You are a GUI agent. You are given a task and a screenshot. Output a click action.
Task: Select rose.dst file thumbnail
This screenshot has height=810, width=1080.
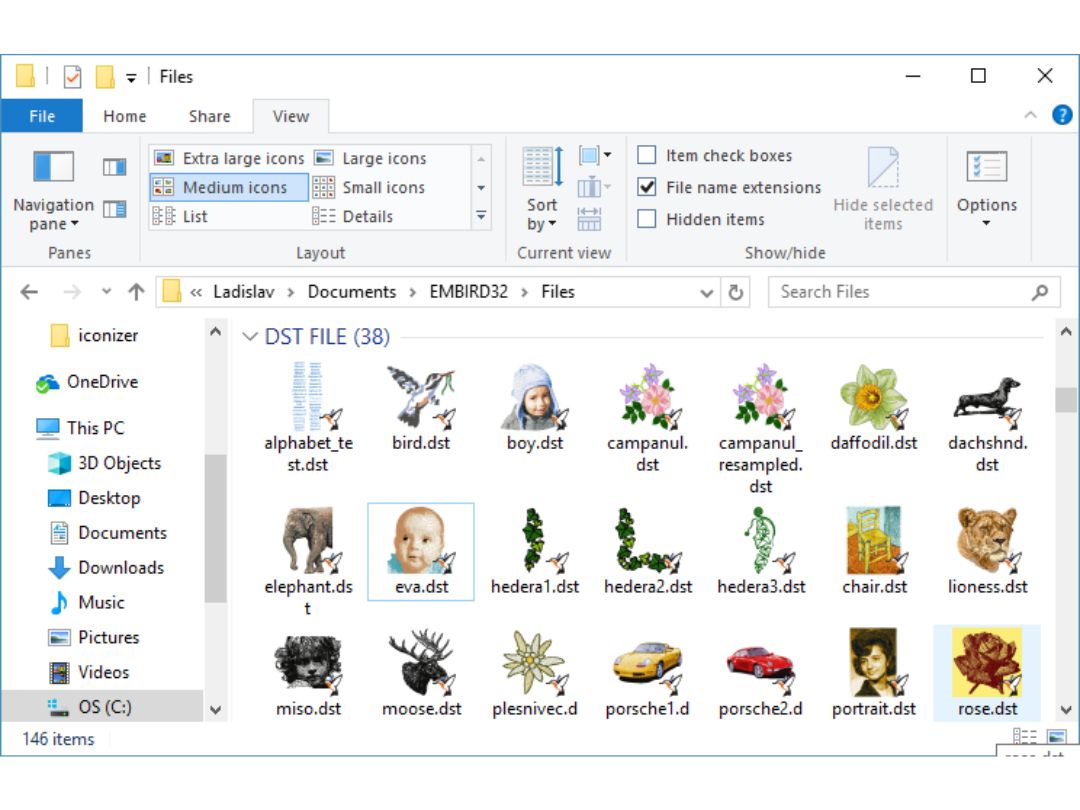coord(987,673)
